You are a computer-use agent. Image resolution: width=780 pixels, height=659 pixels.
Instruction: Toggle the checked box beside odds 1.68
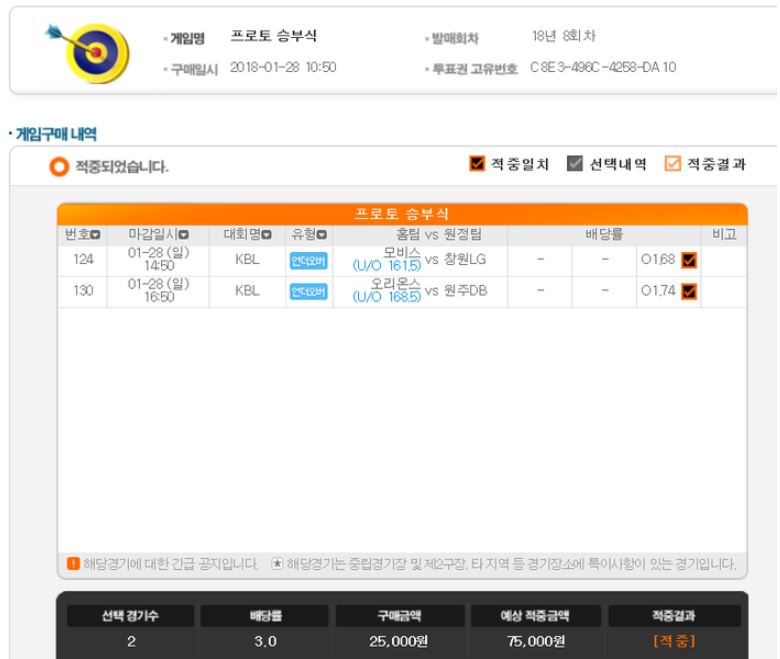click(689, 260)
